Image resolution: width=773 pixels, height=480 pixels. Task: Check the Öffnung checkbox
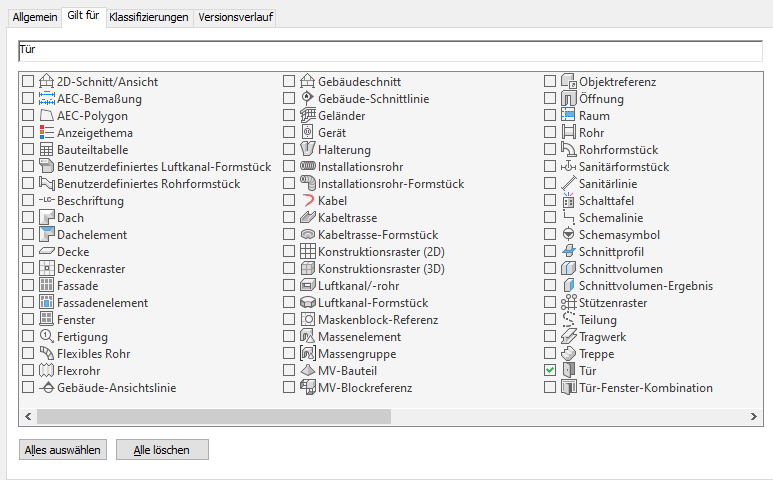(550, 98)
